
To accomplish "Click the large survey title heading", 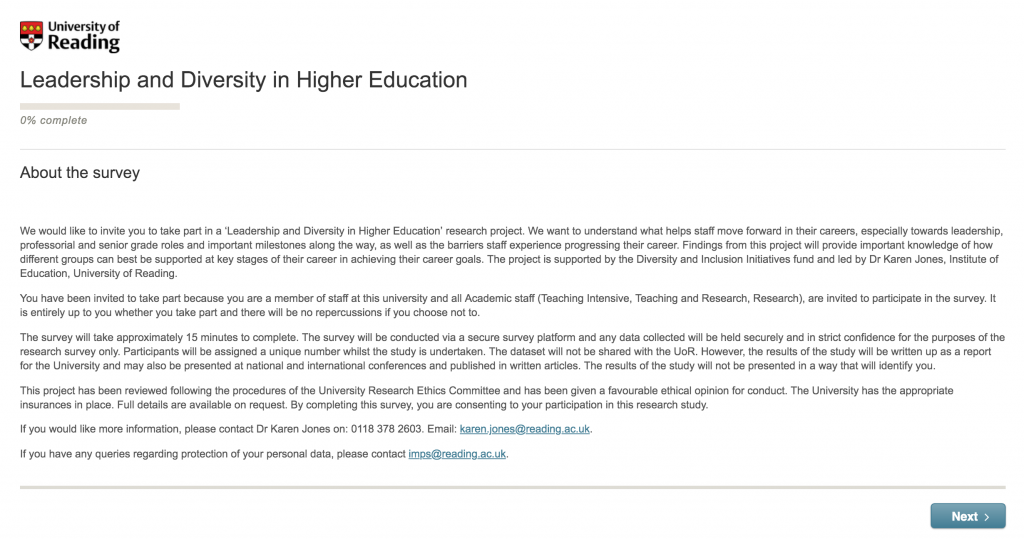I will [243, 80].
